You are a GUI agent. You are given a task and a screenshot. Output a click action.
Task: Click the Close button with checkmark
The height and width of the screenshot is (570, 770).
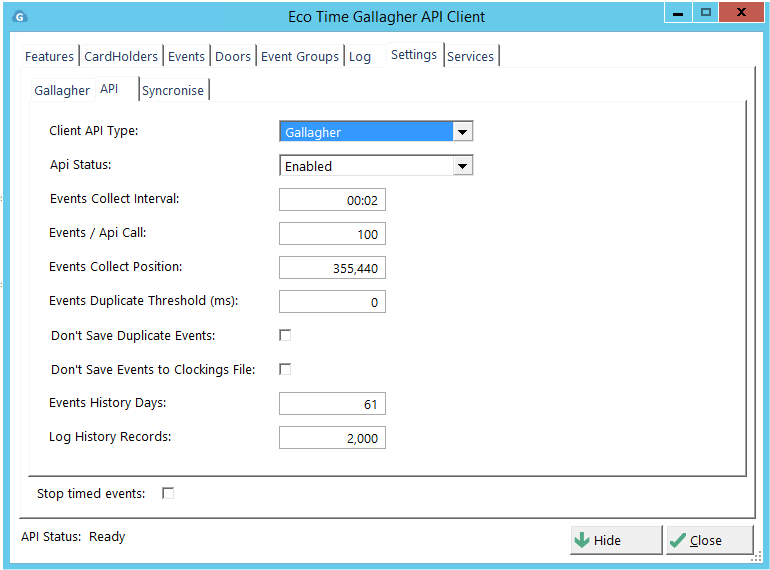click(x=709, y=540)
